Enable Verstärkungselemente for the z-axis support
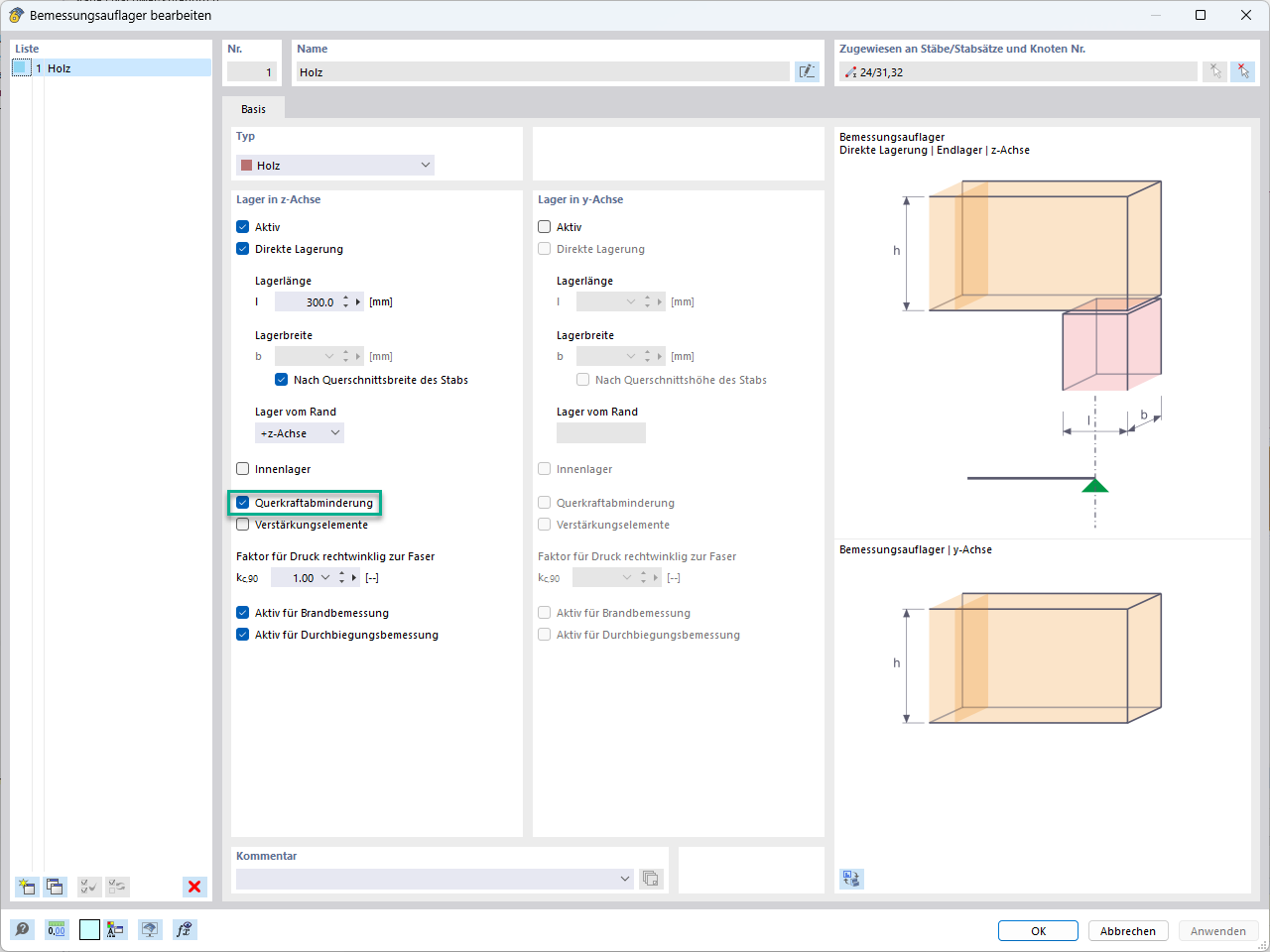 tap(241, 525)
